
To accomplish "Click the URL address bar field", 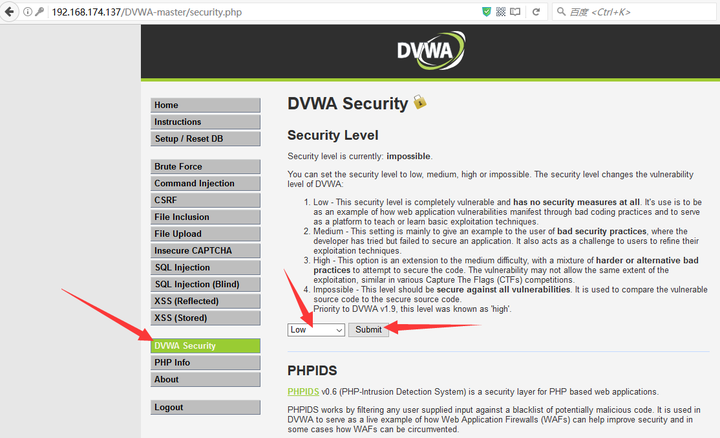I will (x=262, y=12).
